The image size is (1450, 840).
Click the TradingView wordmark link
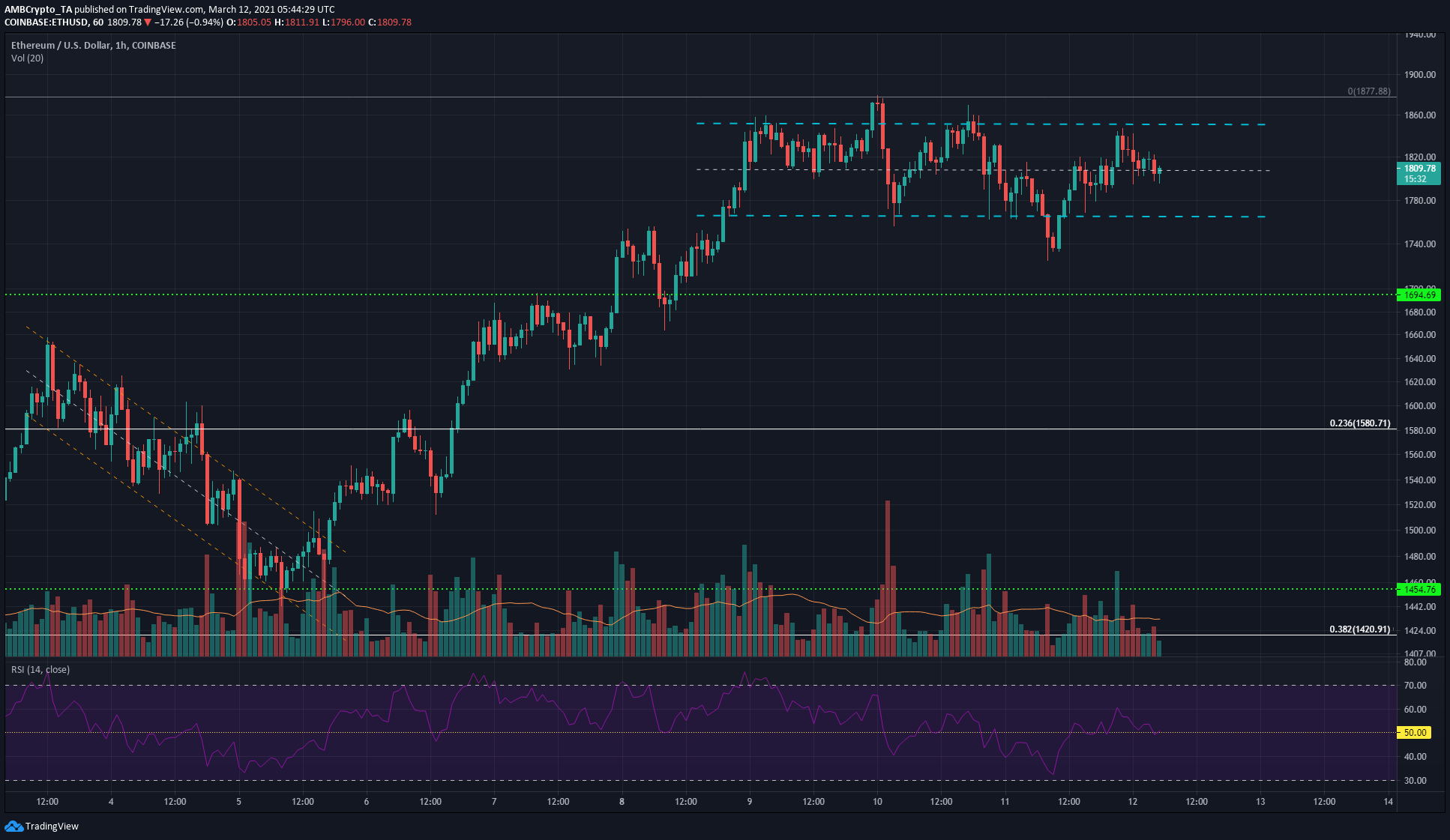click(x=52, y=826)
